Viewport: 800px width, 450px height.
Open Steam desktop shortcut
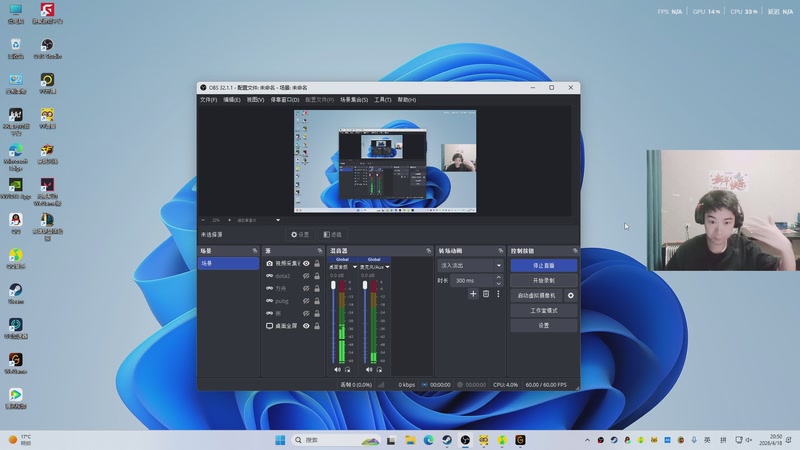pos(15,293)
